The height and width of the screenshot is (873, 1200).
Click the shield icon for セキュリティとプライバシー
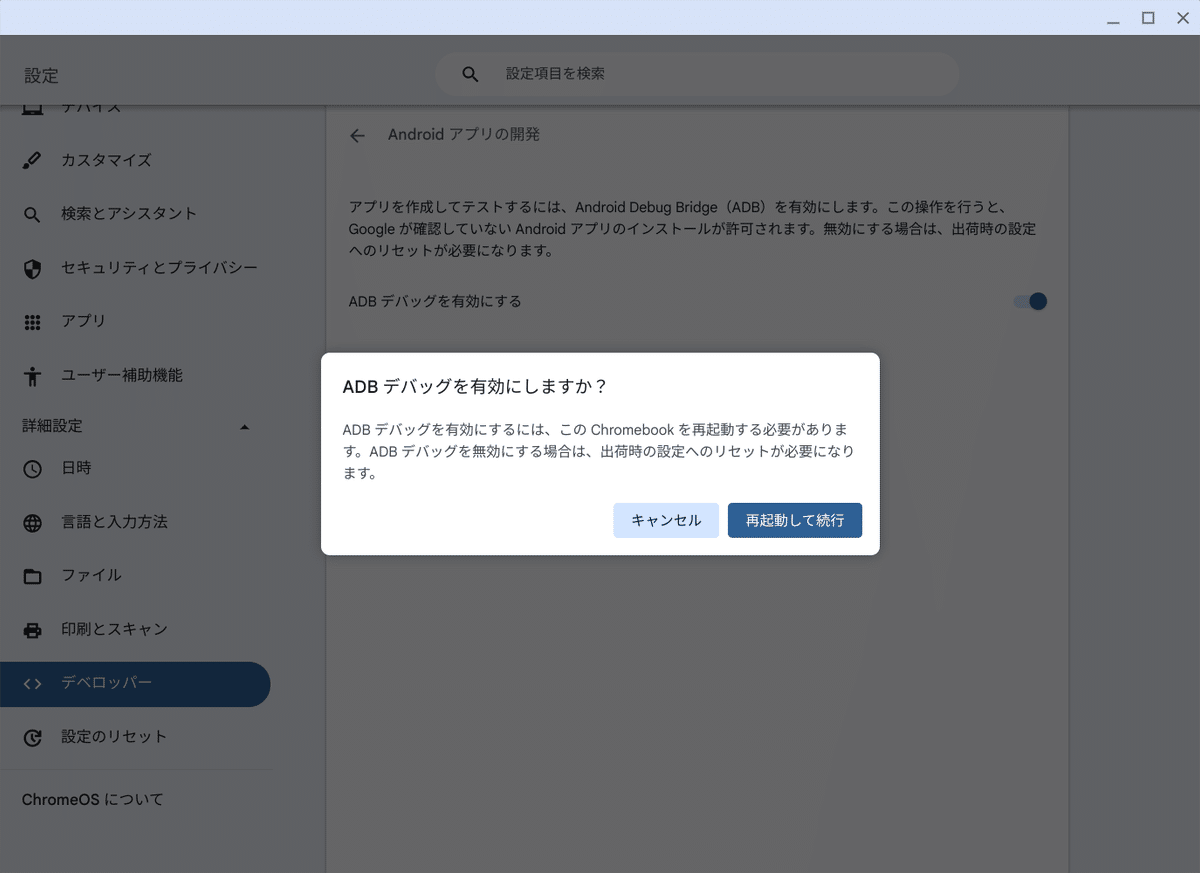(x=32, y=268)
